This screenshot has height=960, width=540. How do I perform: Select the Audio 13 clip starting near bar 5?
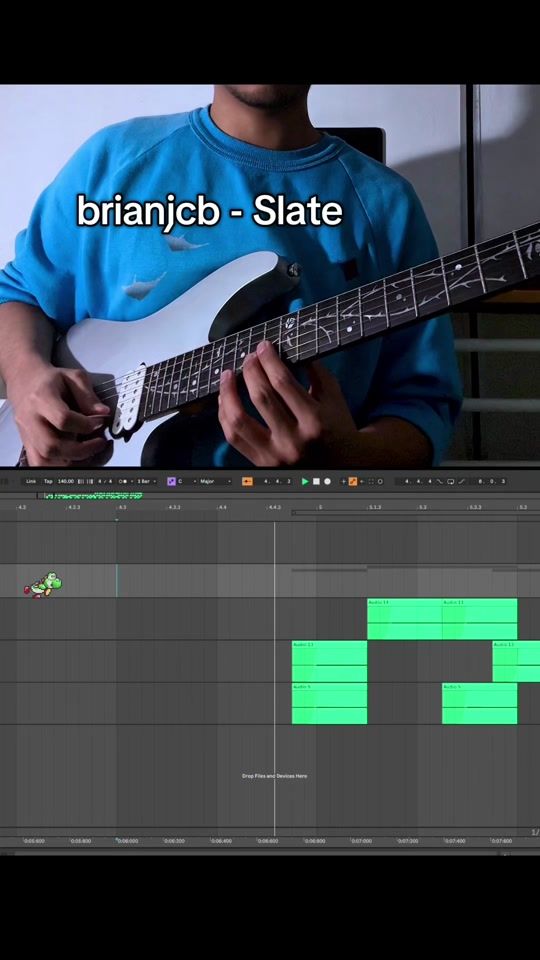coord(329,661)
